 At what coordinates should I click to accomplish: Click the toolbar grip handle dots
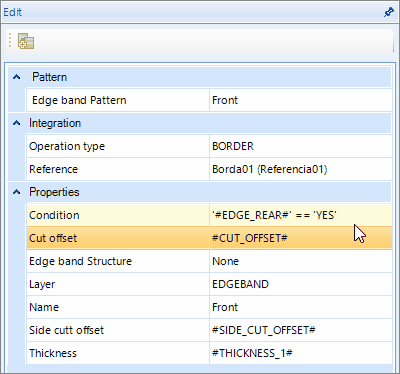click(10, 41)
